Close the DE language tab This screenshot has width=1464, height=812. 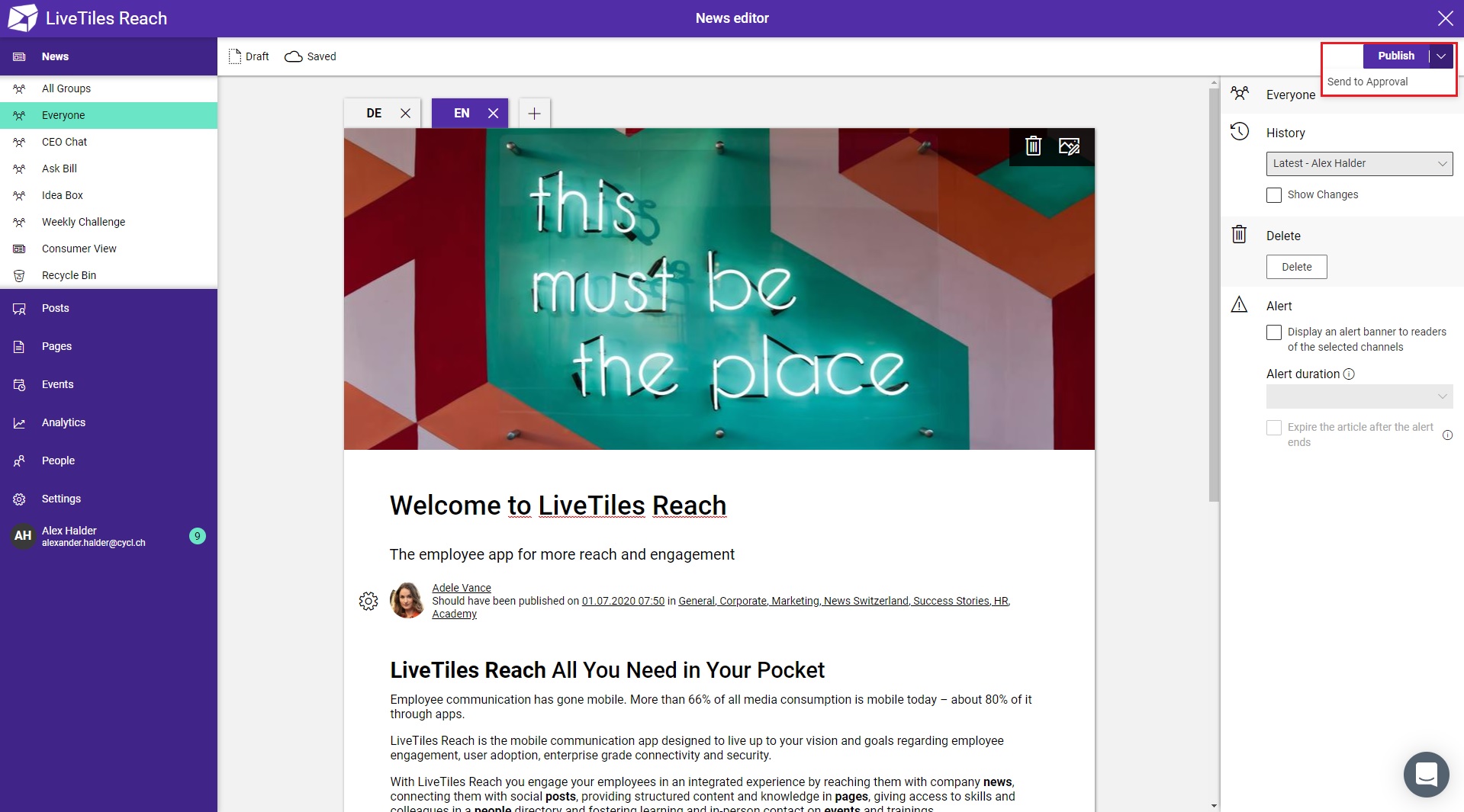coord(406,114)
